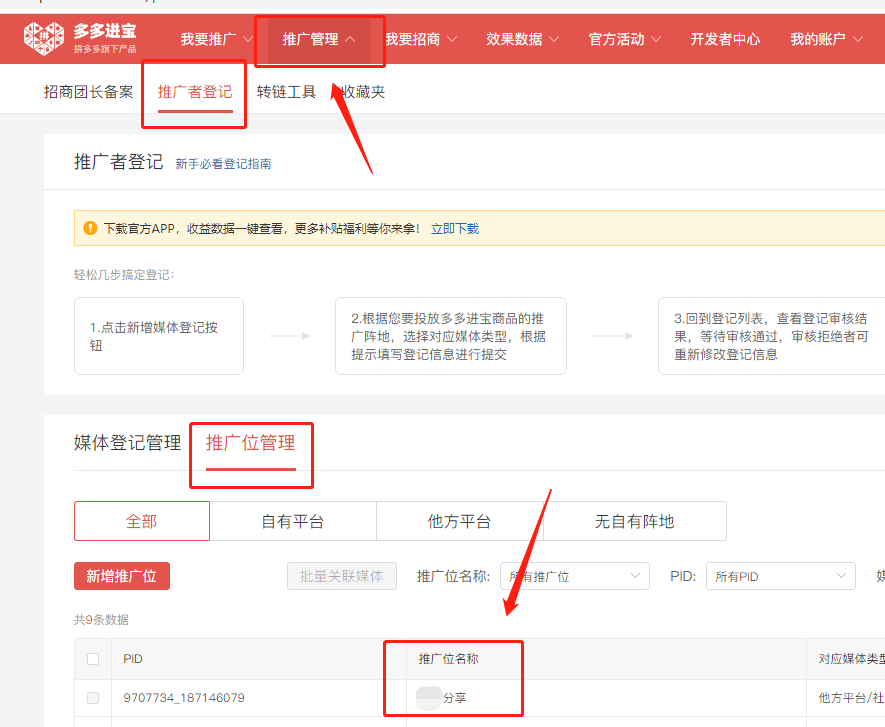
Task: Open the 效果数据 menu
Action: pos(514,39)
